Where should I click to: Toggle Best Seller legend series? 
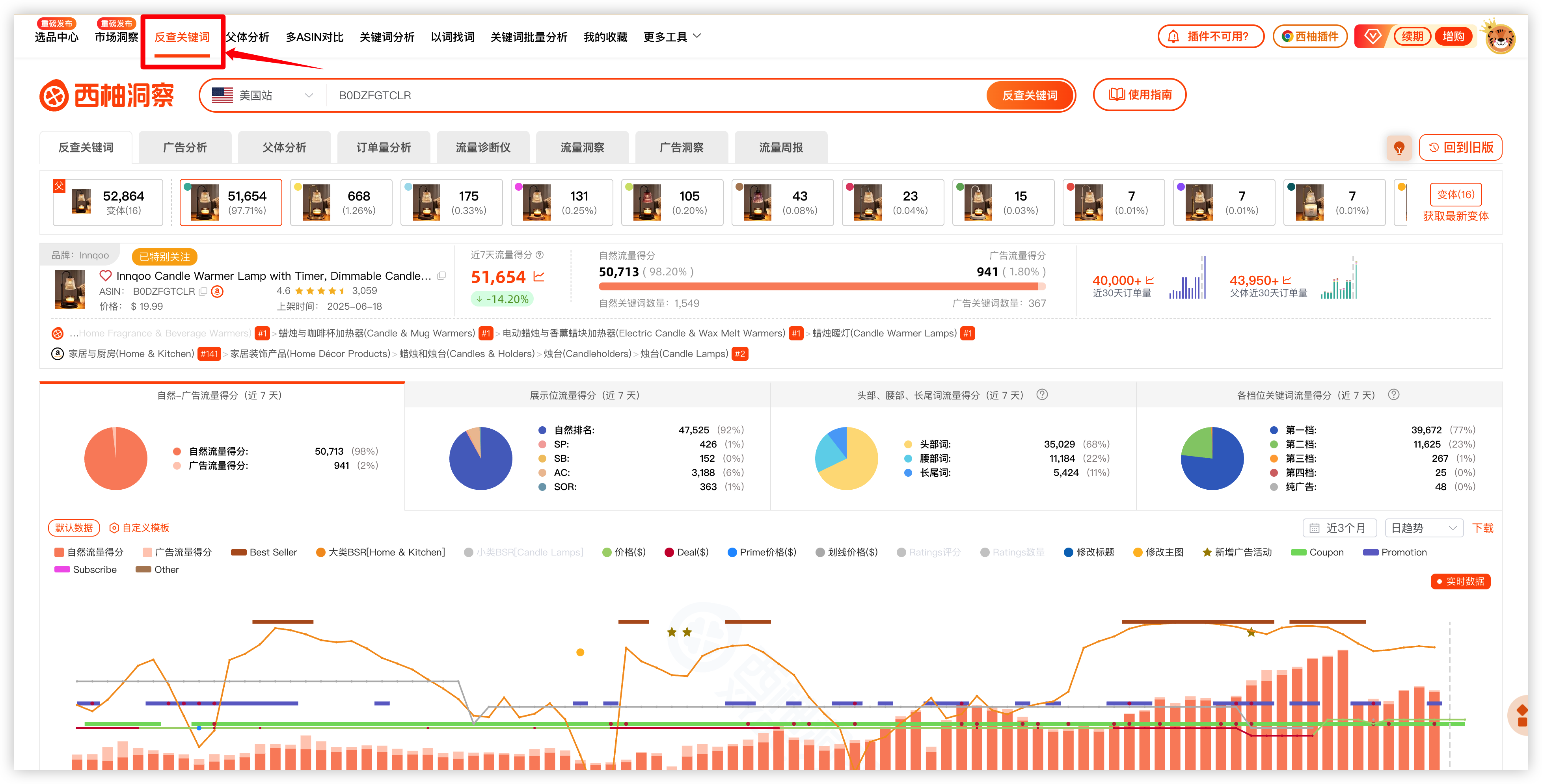(264, 552)
